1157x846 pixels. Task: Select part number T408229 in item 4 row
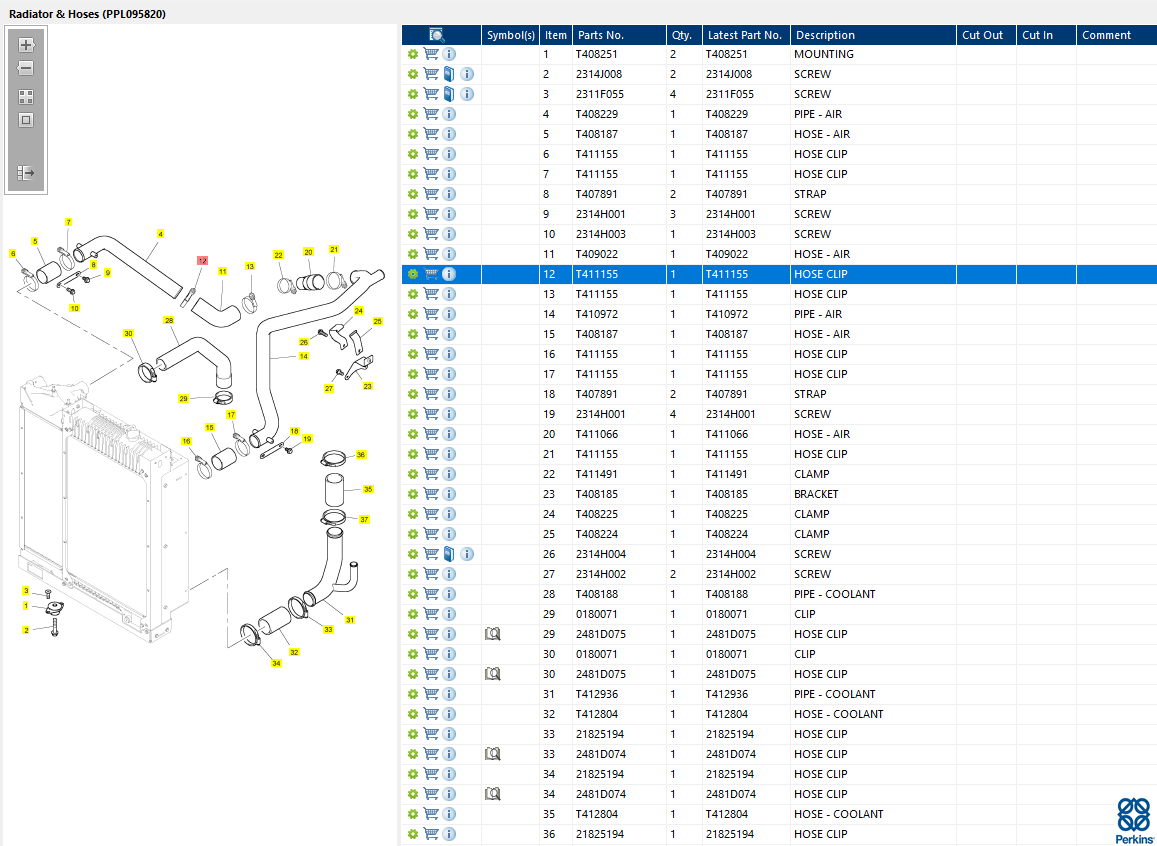(x=597, y=114)
